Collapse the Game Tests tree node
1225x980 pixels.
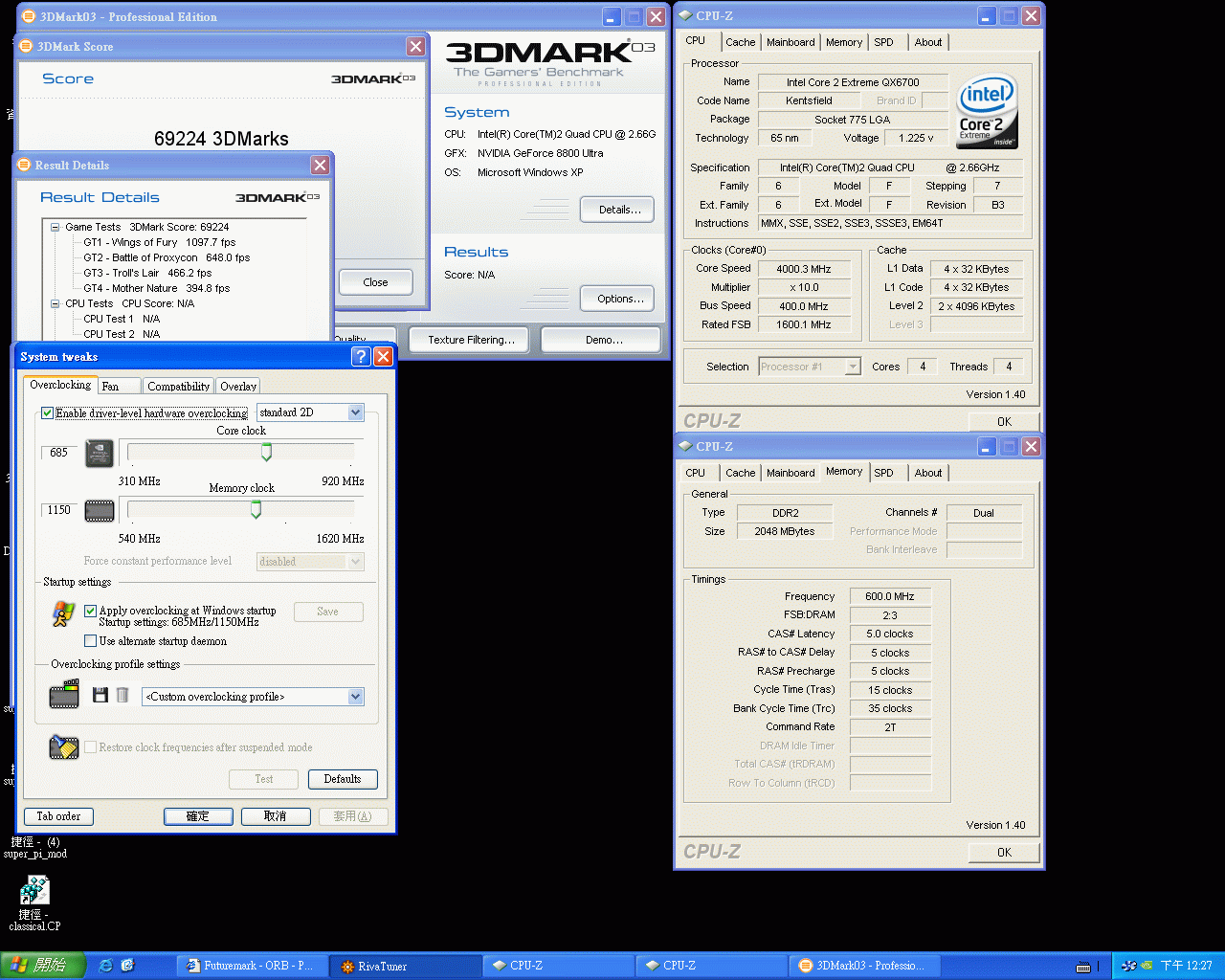[56, 228]
